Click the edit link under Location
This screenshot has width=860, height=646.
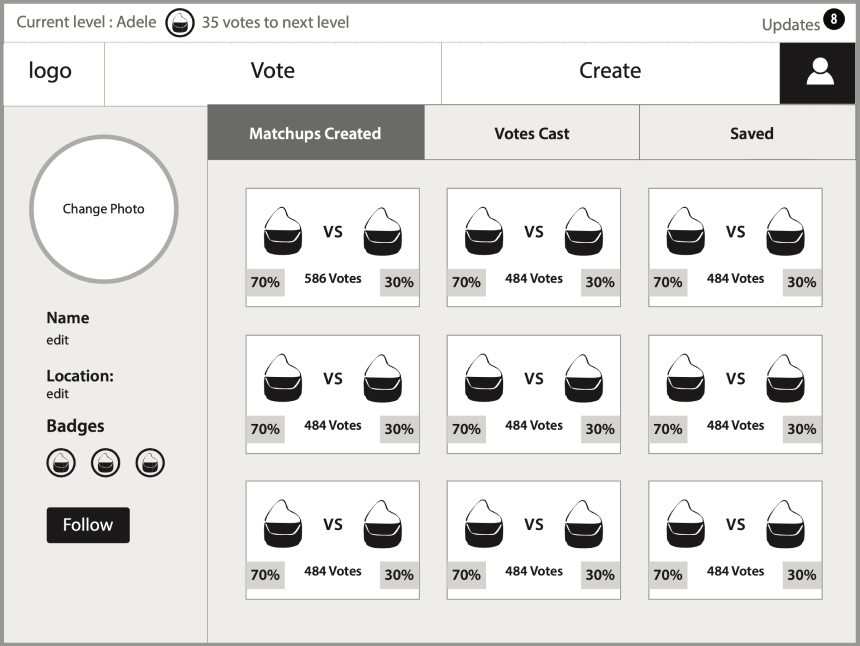[x=58, y=394]
